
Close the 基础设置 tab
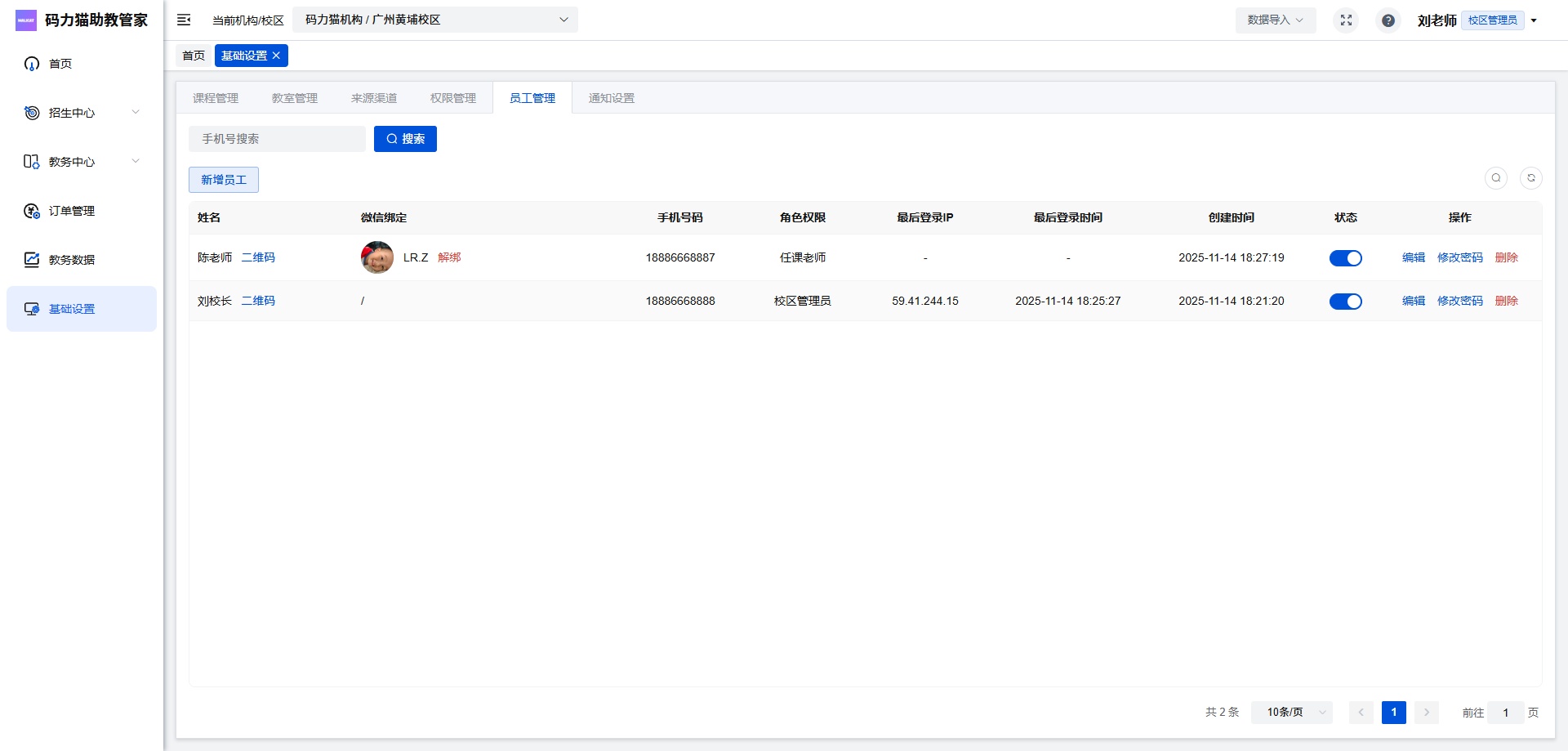click(277, 56)
